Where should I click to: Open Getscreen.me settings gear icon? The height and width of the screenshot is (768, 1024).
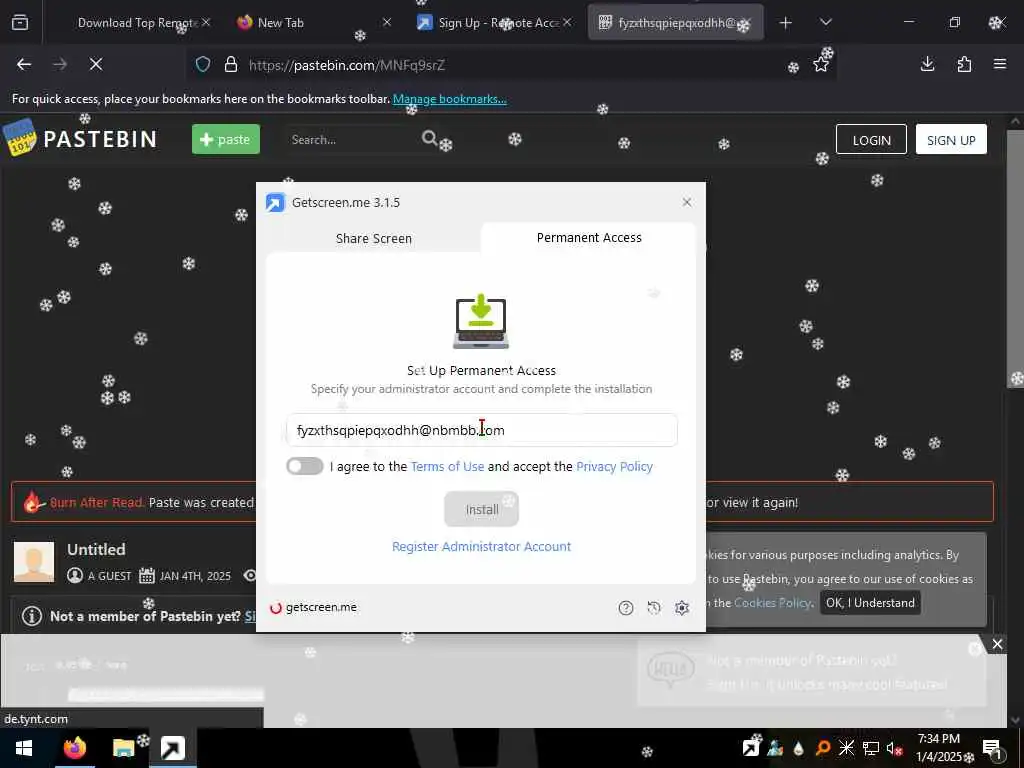pyautogui.click(x=682, y=608)
